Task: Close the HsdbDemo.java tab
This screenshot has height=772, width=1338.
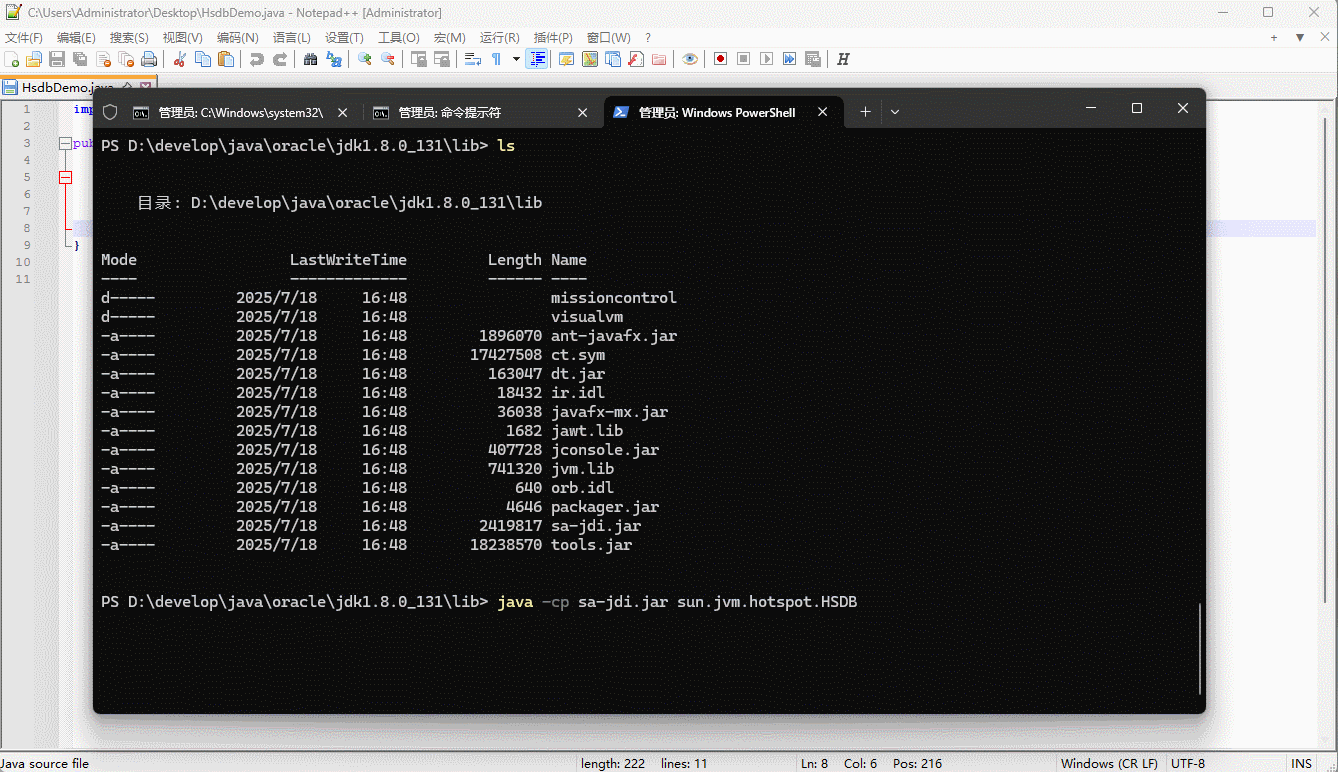Action: click(146, 87)
